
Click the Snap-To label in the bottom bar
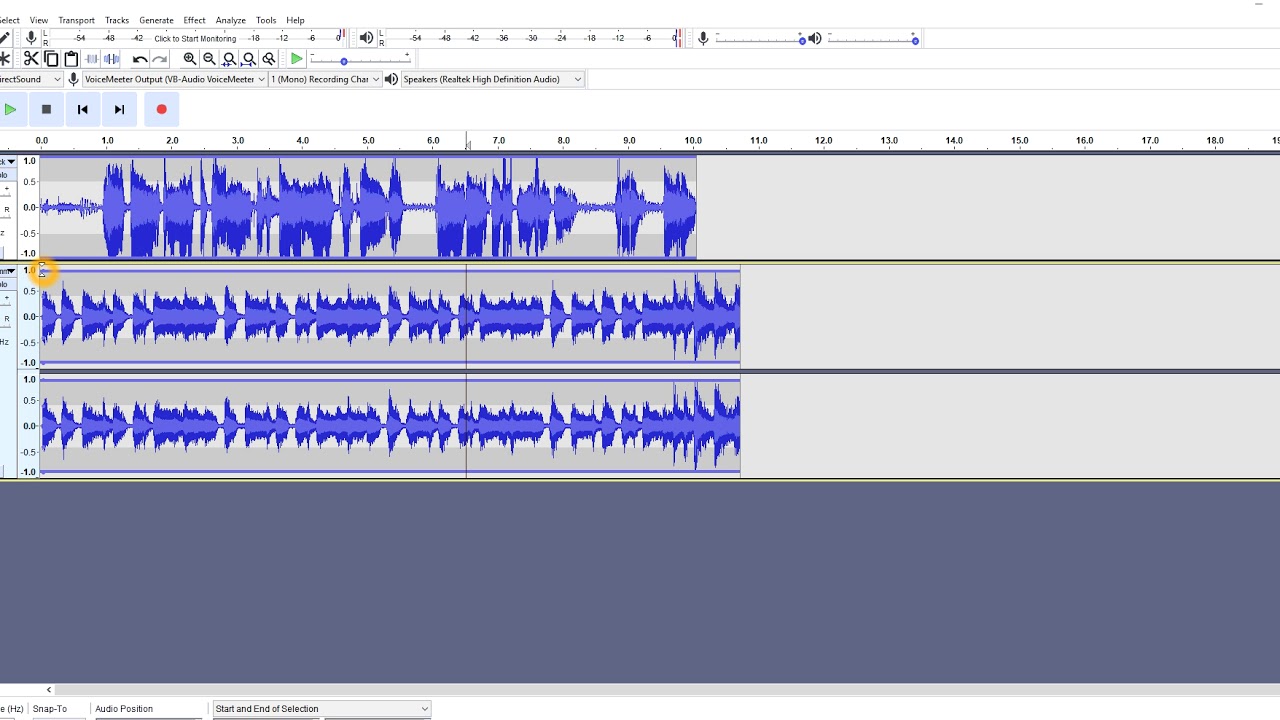(50, 709)
